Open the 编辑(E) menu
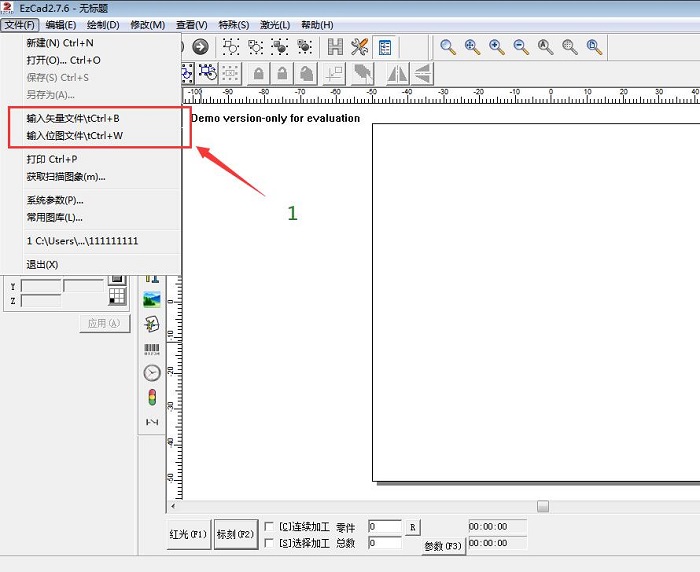The width and height of the screenshot is (700, 572). 60,24
